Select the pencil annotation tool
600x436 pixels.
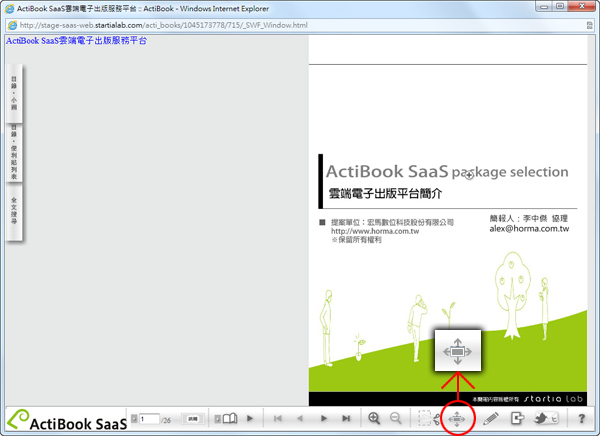click(491, 418)
